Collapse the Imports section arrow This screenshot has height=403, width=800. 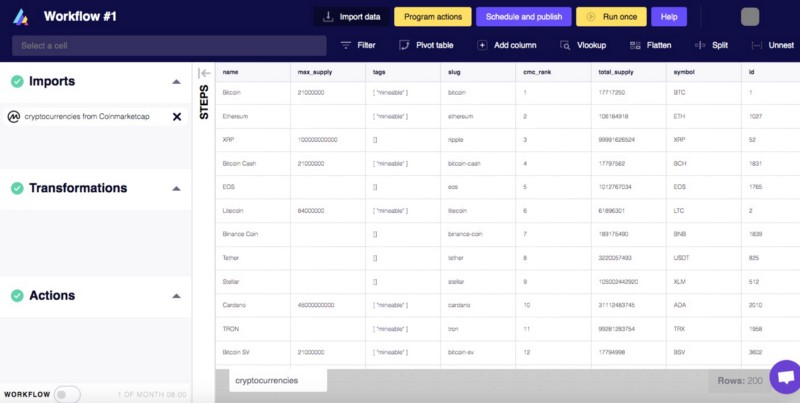(176, 82)
